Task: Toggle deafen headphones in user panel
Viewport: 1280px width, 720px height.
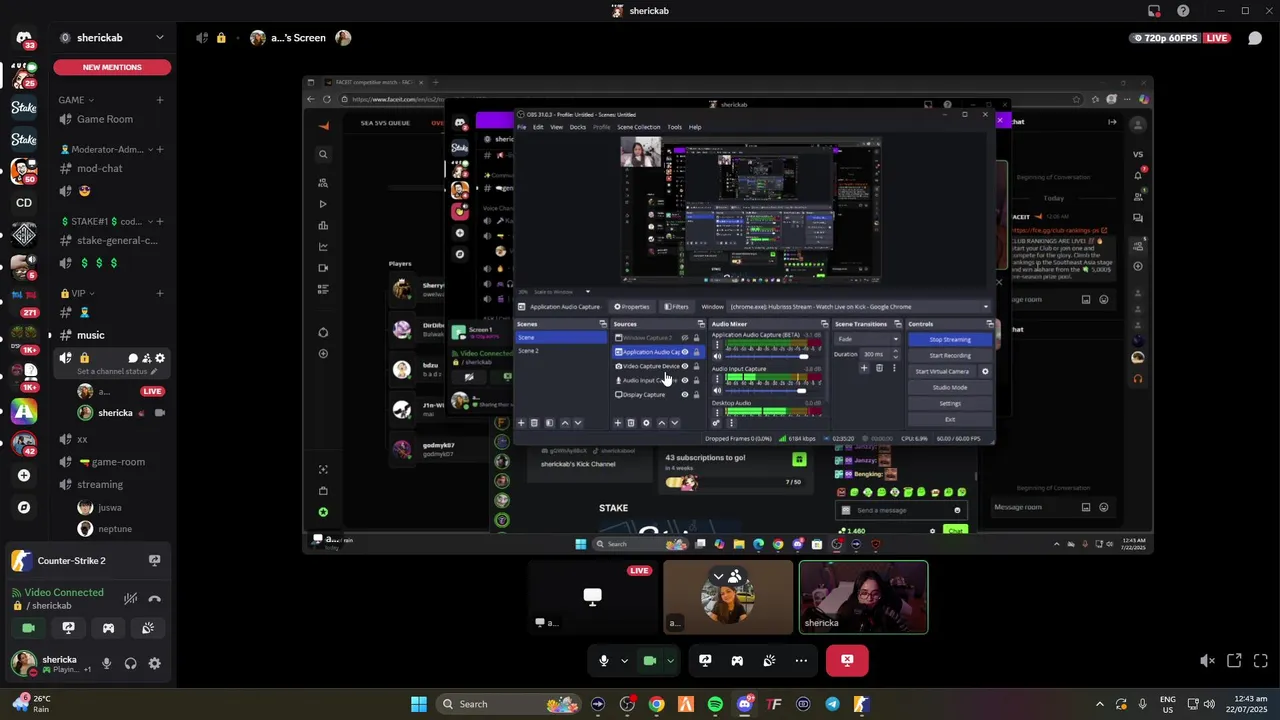Action: (x=130, y=663)
